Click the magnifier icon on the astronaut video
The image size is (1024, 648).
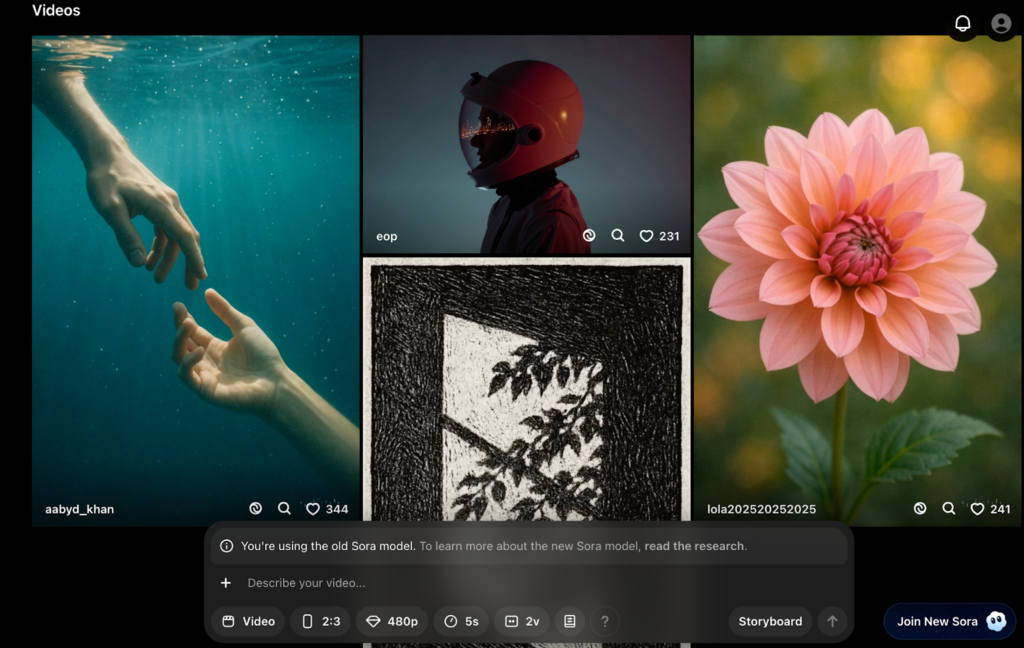pos(618,236)
